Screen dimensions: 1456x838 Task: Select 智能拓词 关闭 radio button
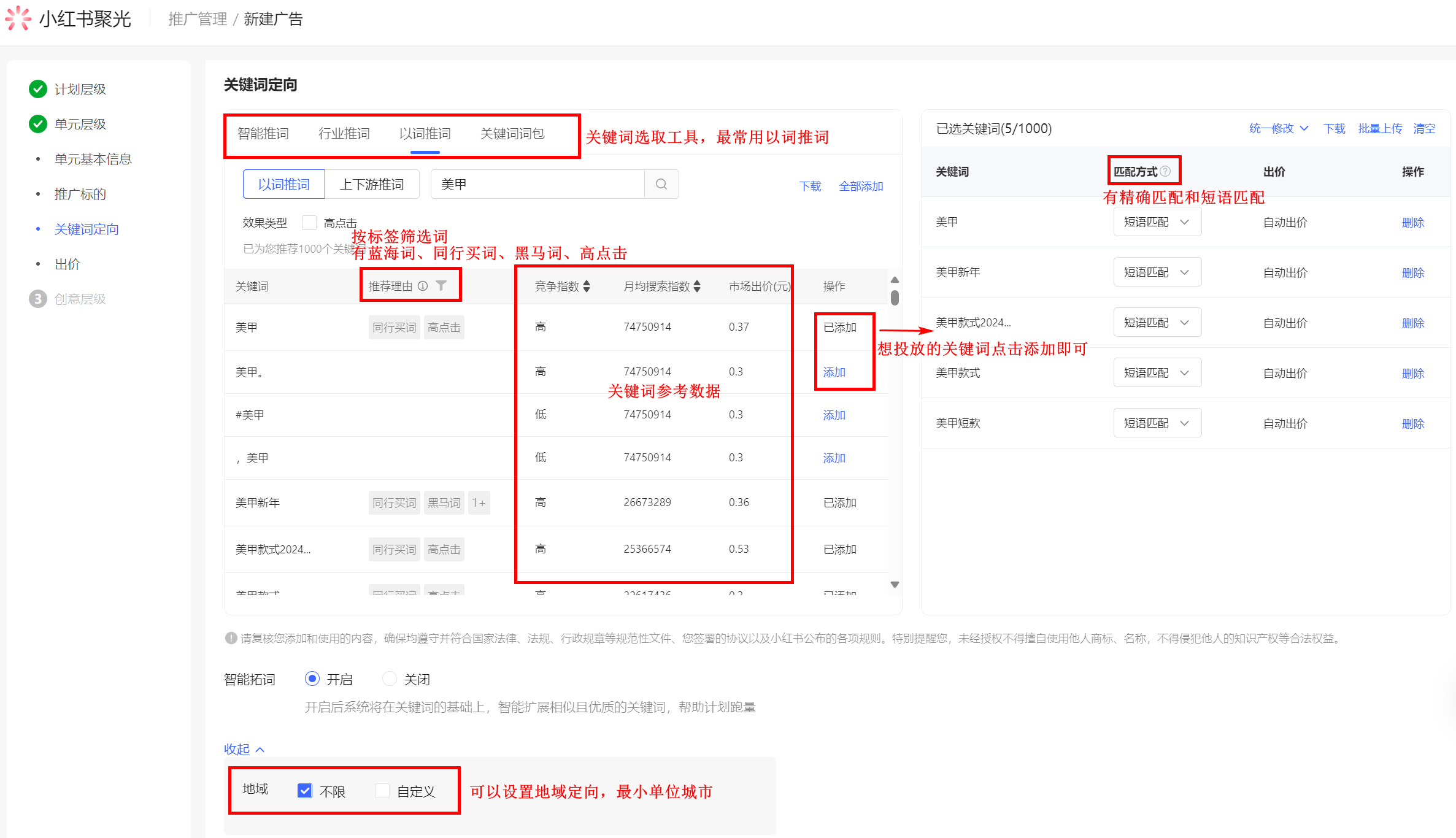coord(390,678)
